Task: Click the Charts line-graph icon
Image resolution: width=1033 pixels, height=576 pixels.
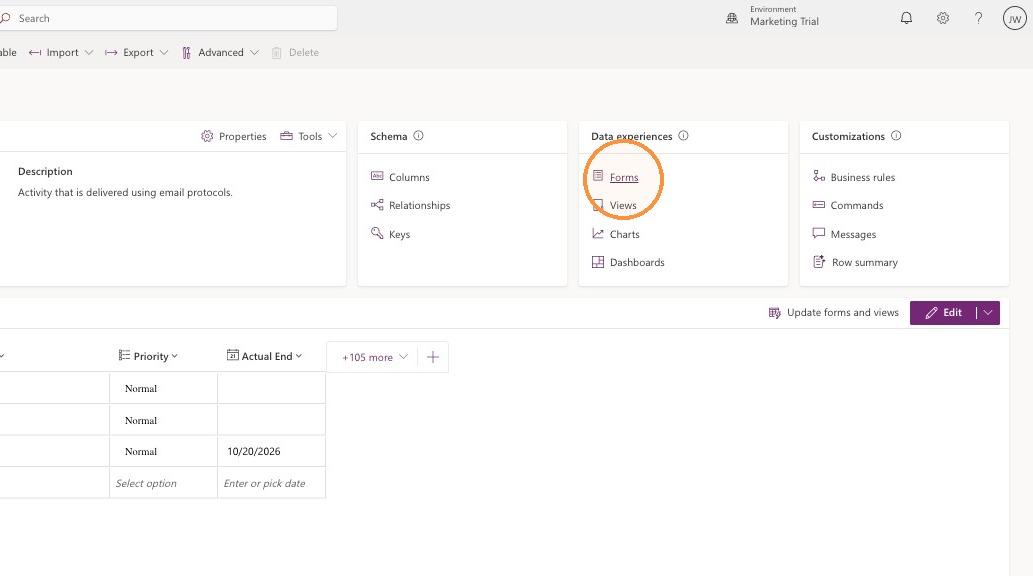Action: [x=598, y=233]
